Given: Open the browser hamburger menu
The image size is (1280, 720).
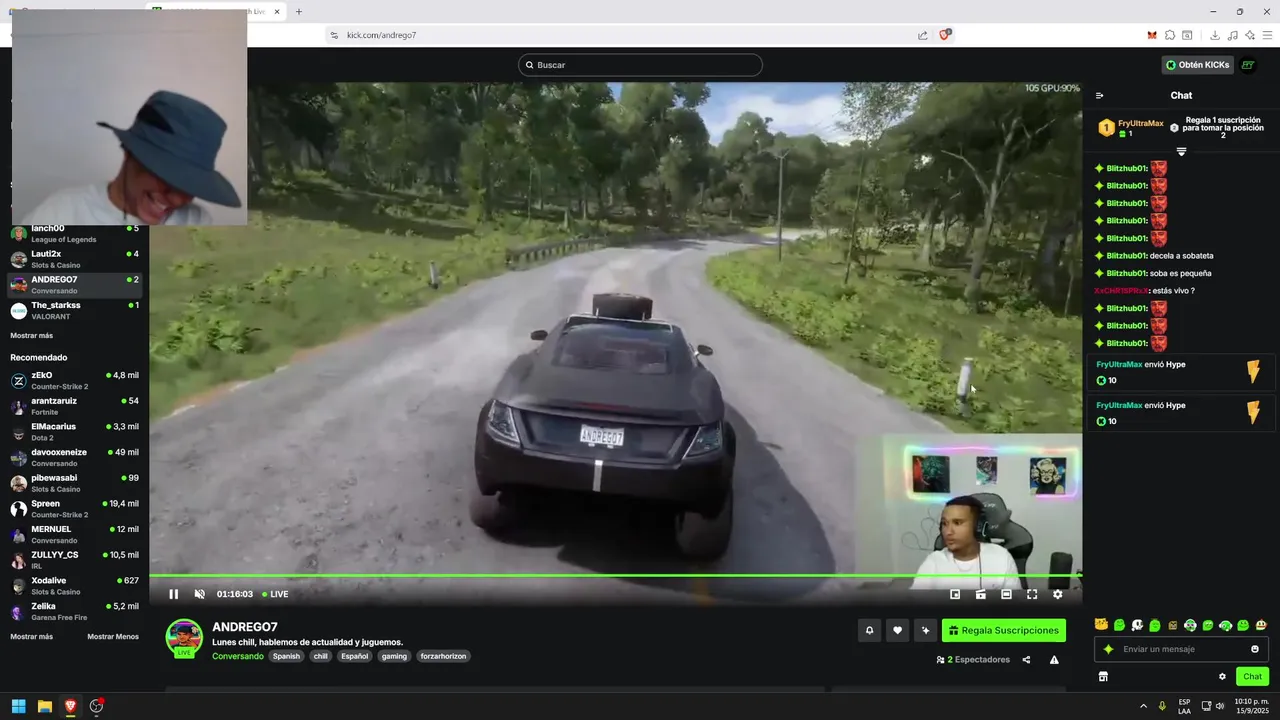Looking at the screenshot, I should tap(1267, 35).
